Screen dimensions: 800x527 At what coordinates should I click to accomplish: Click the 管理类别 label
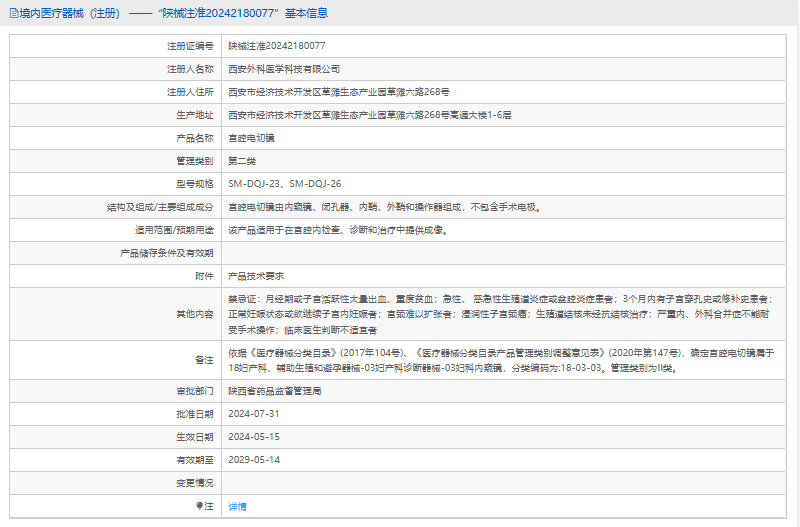(x=195, y=161)
